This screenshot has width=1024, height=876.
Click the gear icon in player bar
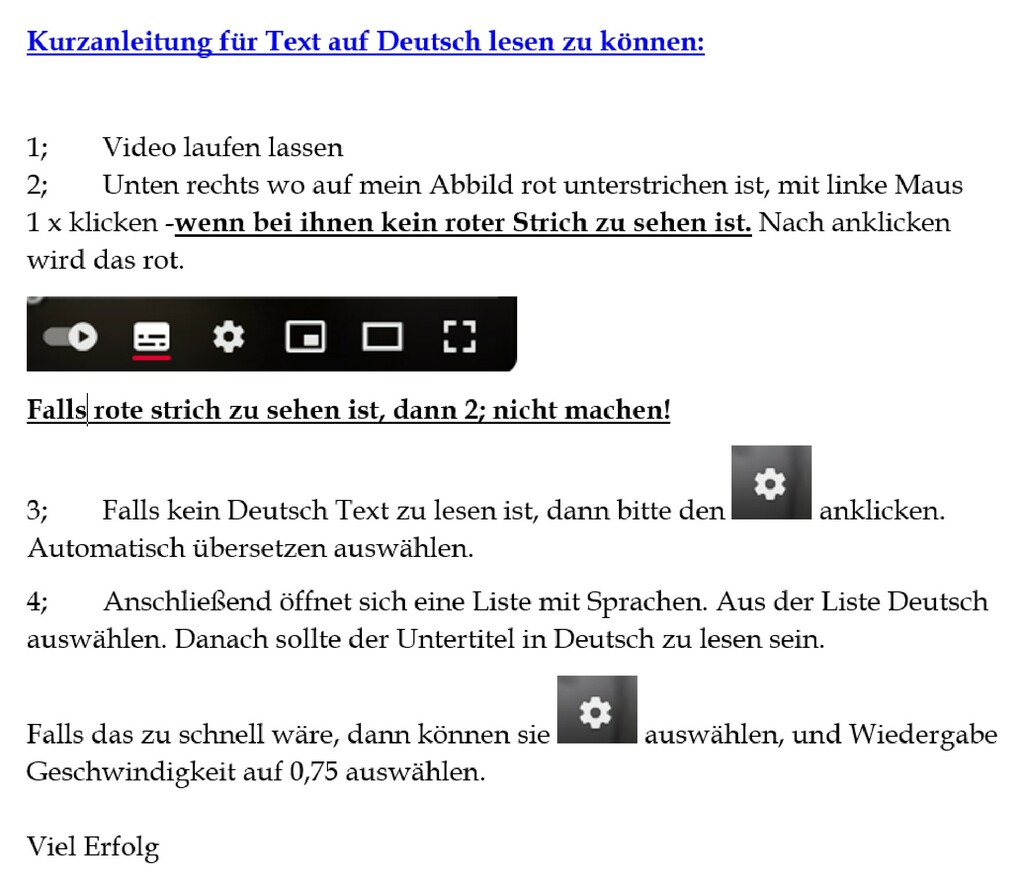[228, 337]
